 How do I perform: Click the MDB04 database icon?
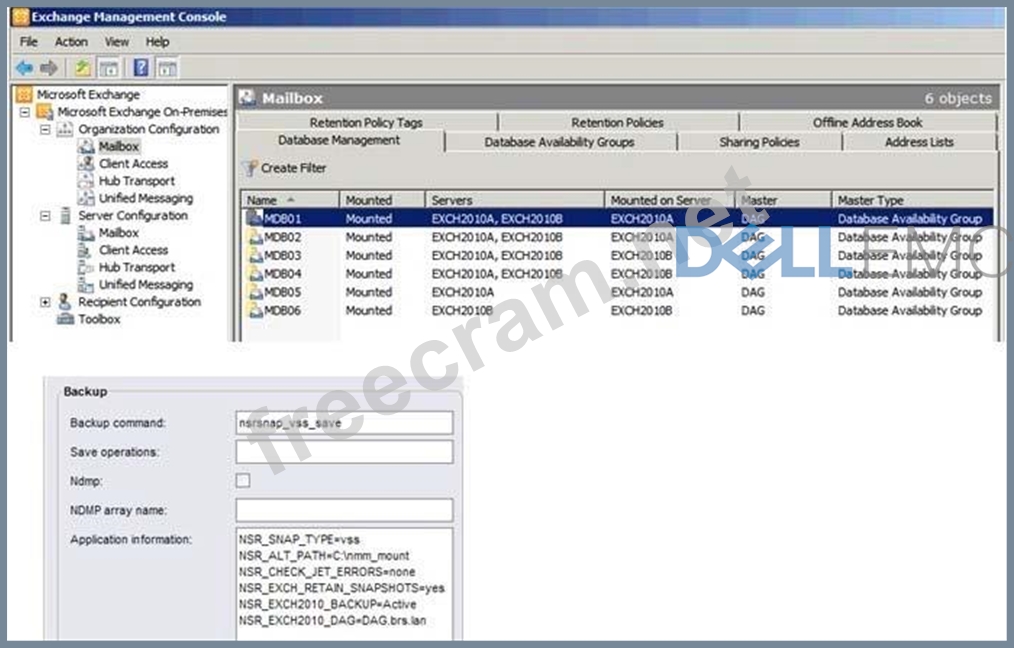pos(255,274)
